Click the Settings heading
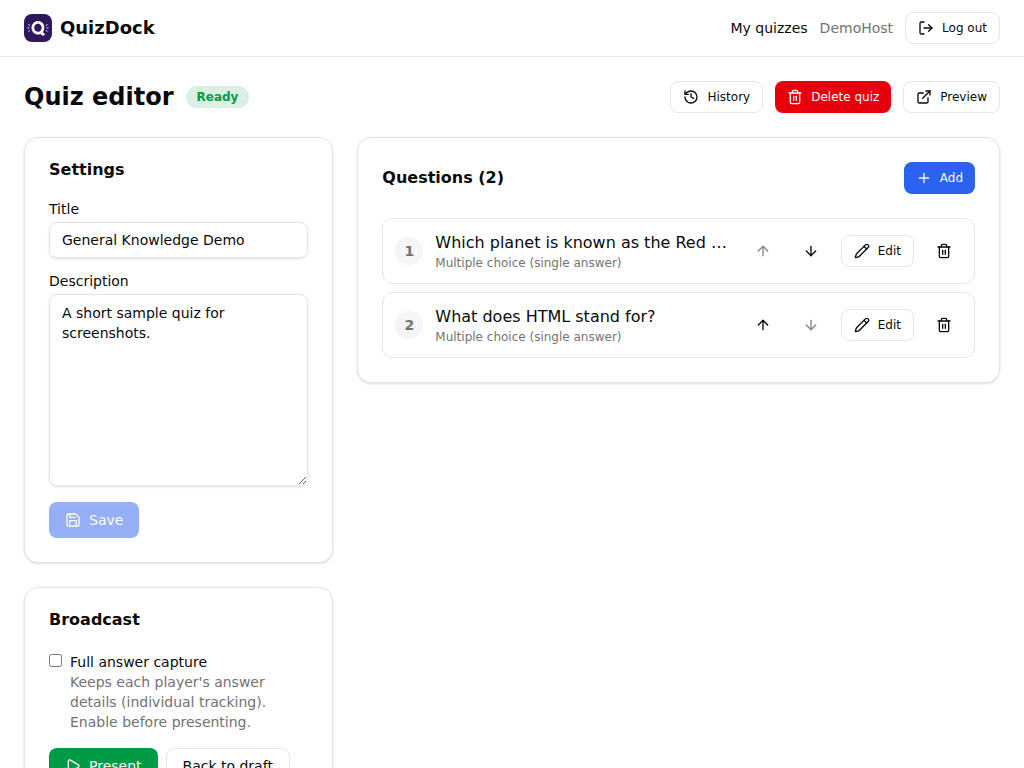 87,169
